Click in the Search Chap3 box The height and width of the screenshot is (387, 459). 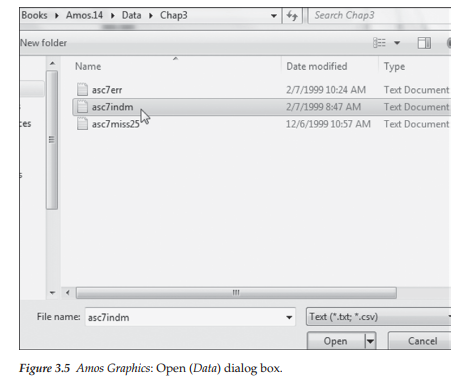(379, 15)
